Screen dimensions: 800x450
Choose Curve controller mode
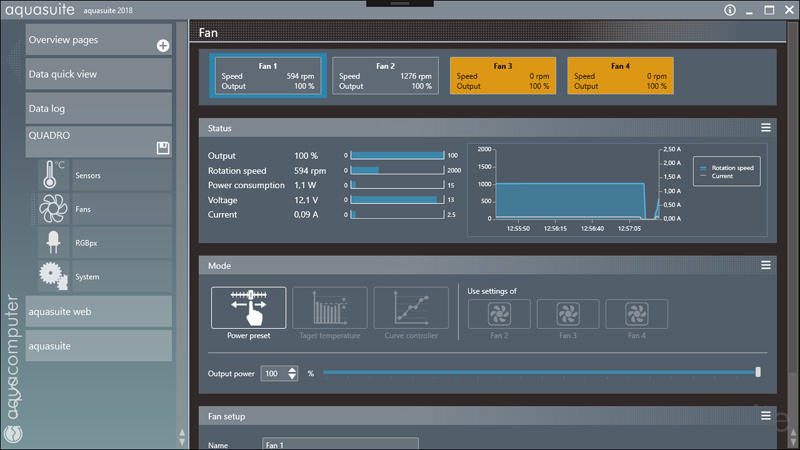point(410,309)
